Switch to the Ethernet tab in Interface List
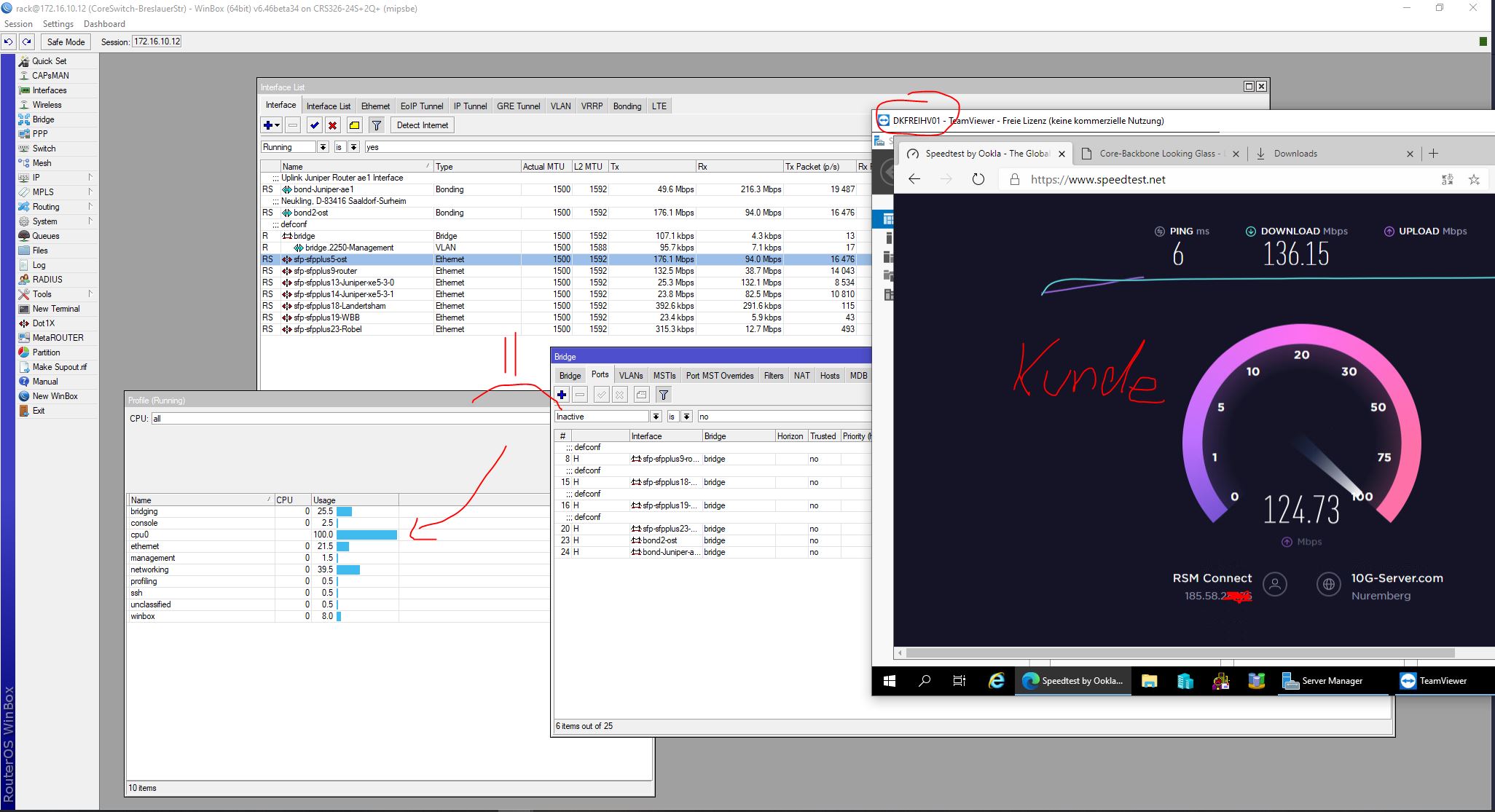Screen dimensions: 1495x812 375,106
